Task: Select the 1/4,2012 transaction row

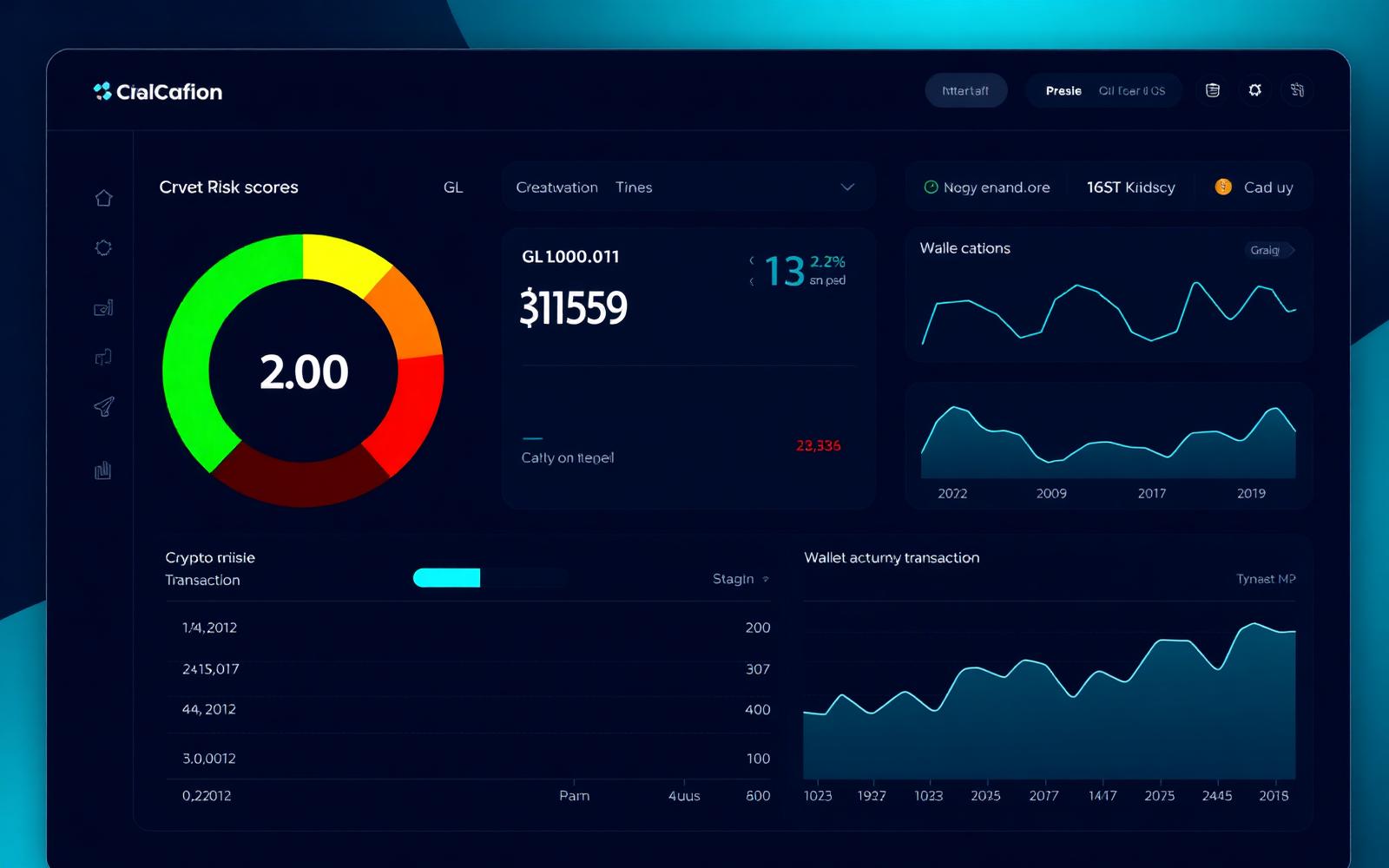Action: tap(469, 628)
